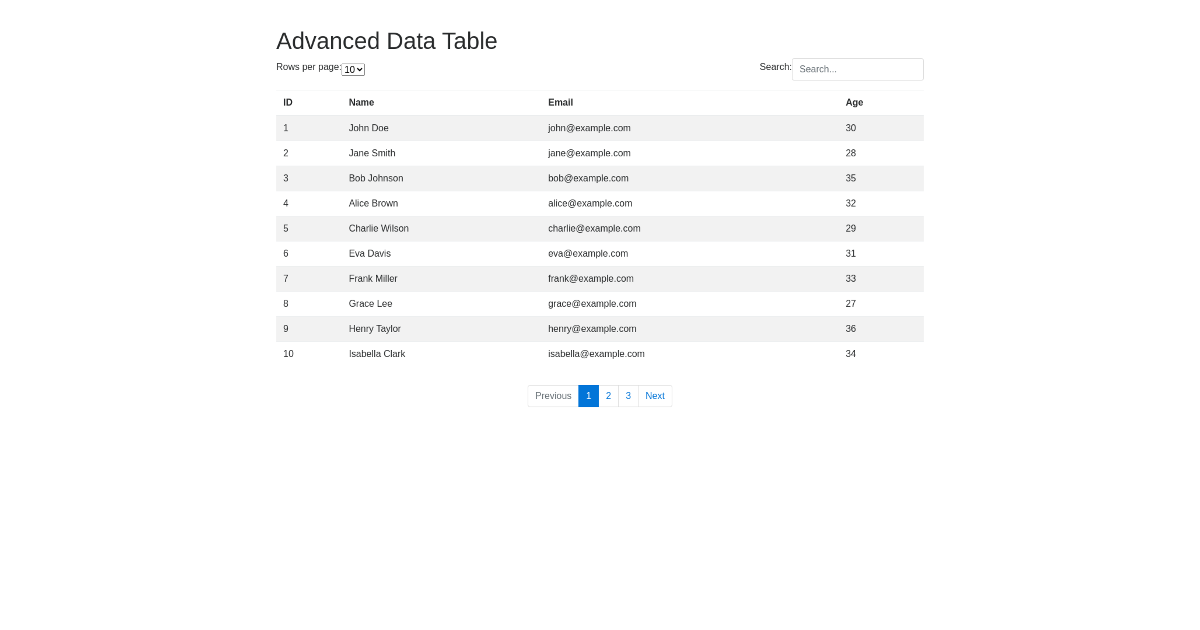Viewport: 1200px width, 630px height.
Task: Select page 1 in the pagination bar
Action: pos(588,396)
